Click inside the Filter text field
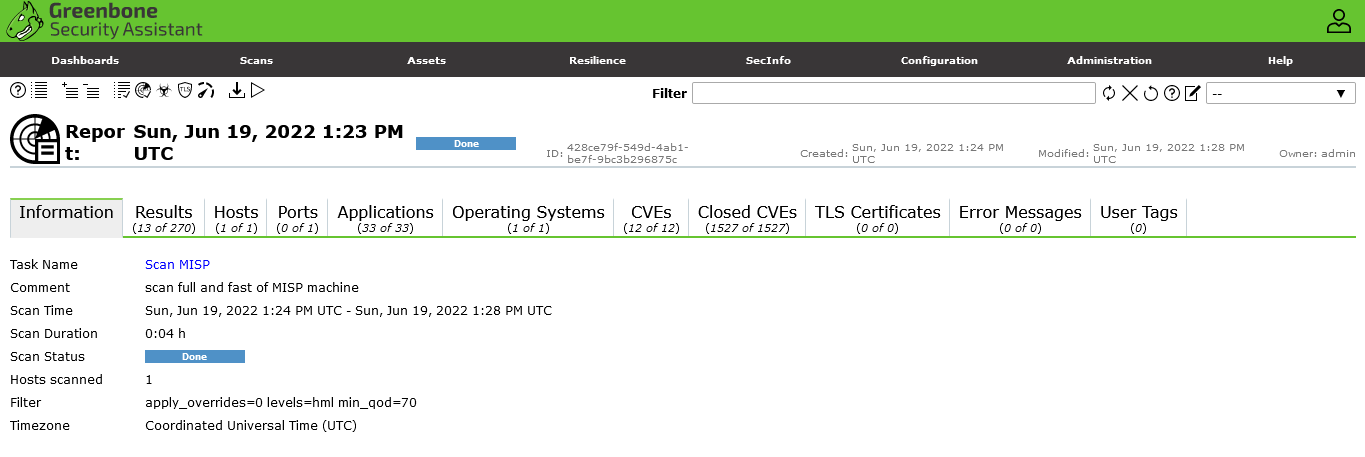 point(893,93)
